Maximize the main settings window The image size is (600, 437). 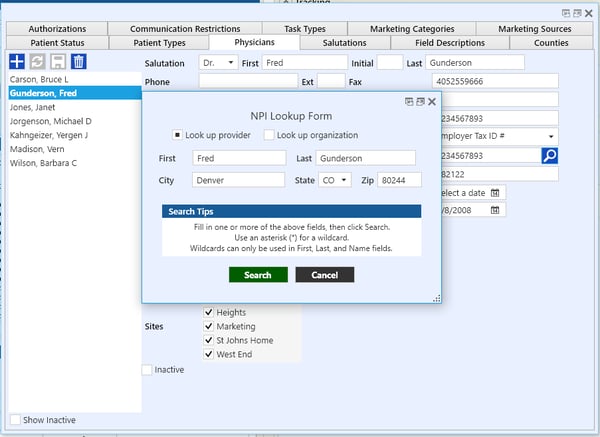point(577,13)
